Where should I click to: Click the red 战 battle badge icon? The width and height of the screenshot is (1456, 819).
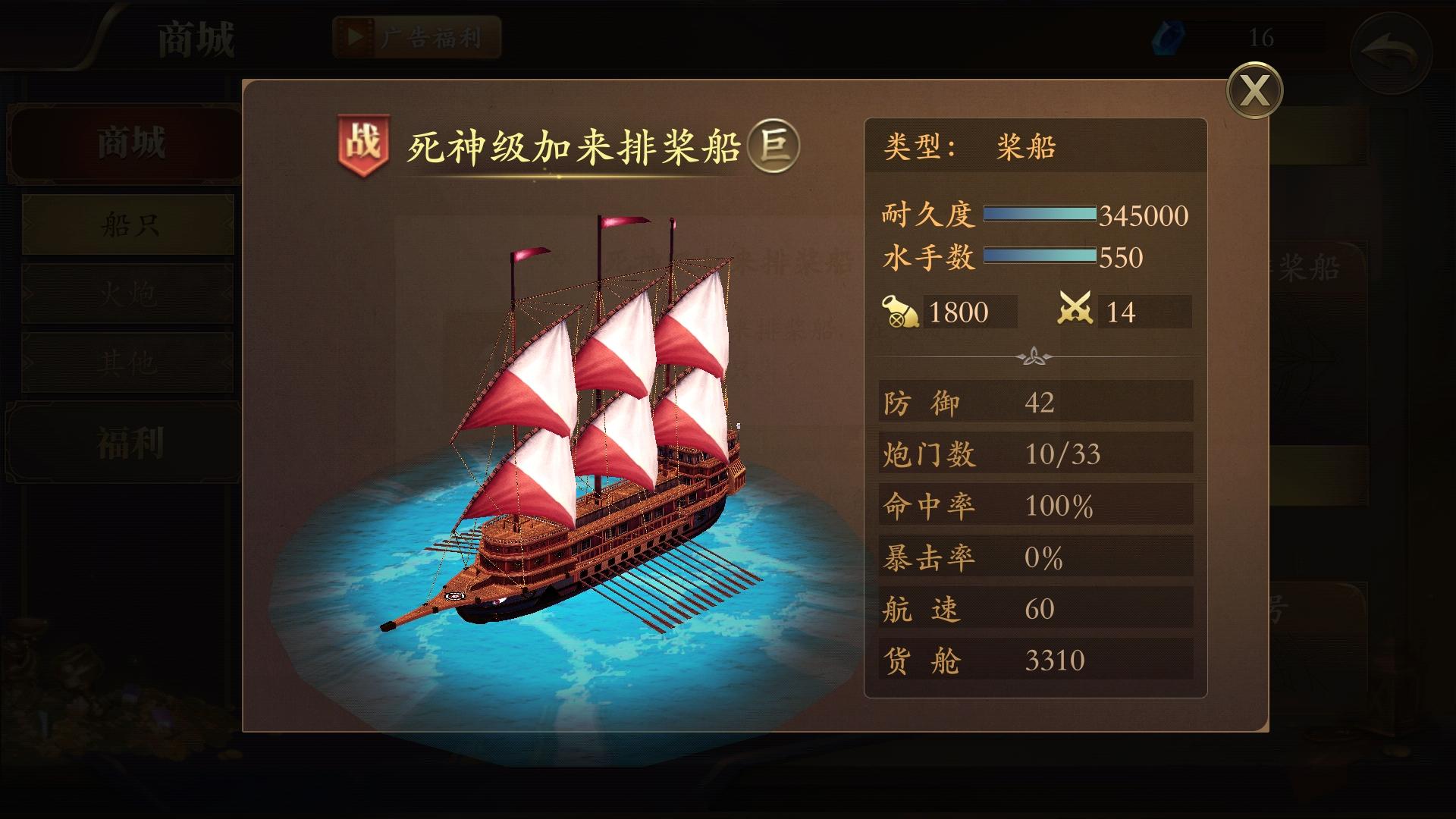click(x=363, y=145)
